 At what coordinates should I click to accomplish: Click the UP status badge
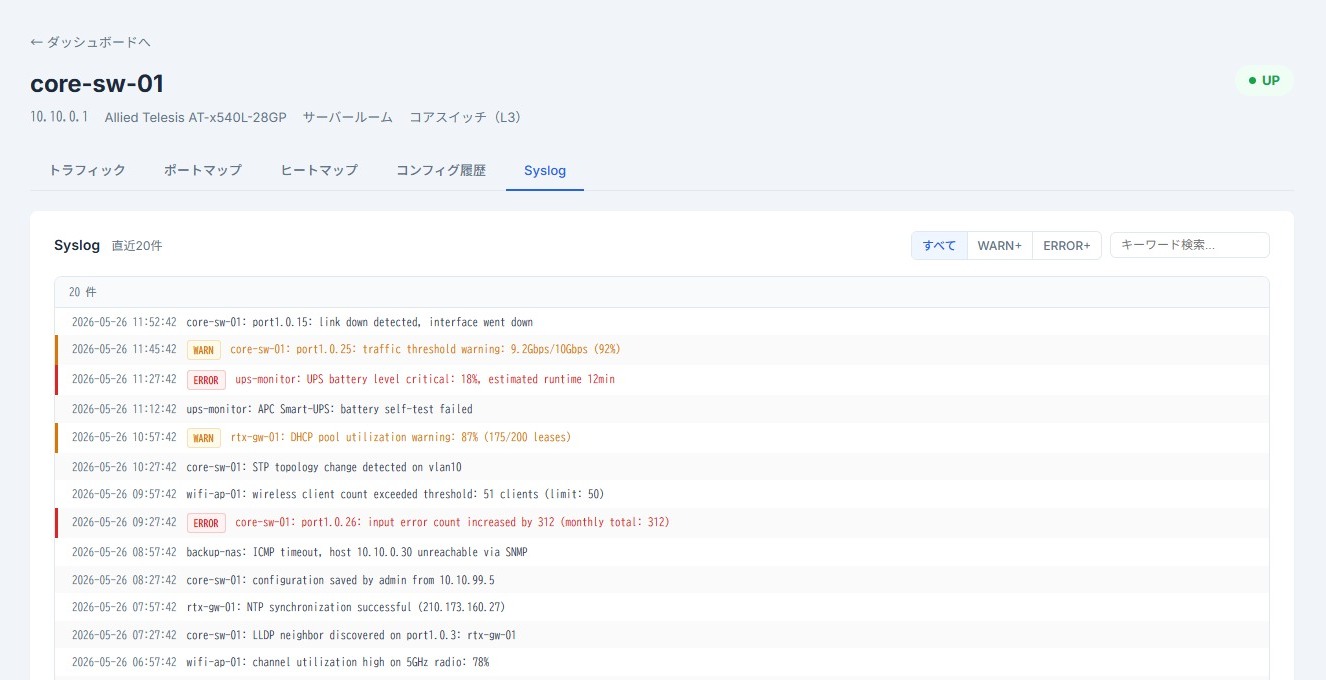pos(1264,80)
